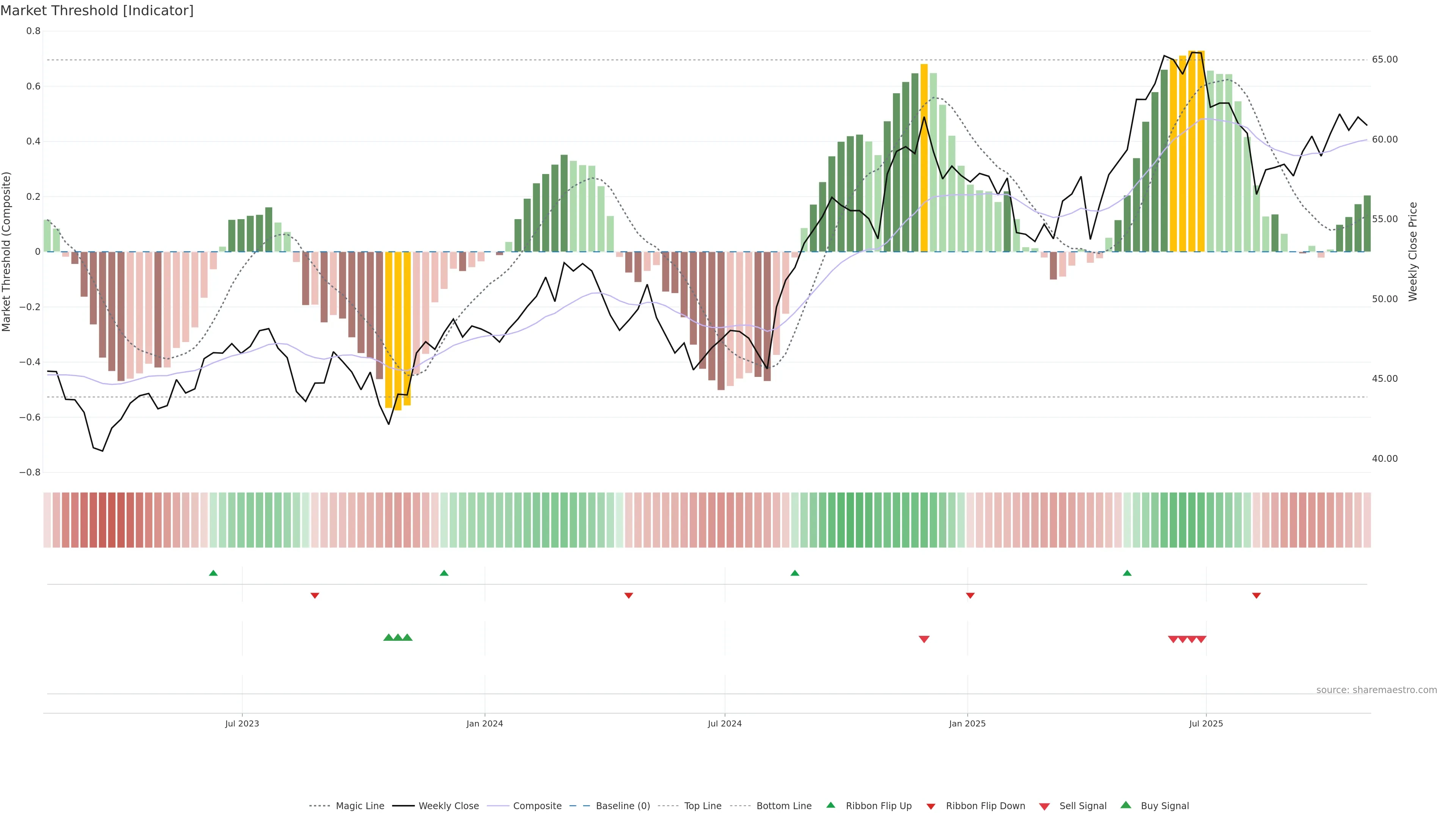Image resolution: width=1456 pixels, height=819 pixels.
Task: Hide the Composite line via legend
Action: coord(537,806)
